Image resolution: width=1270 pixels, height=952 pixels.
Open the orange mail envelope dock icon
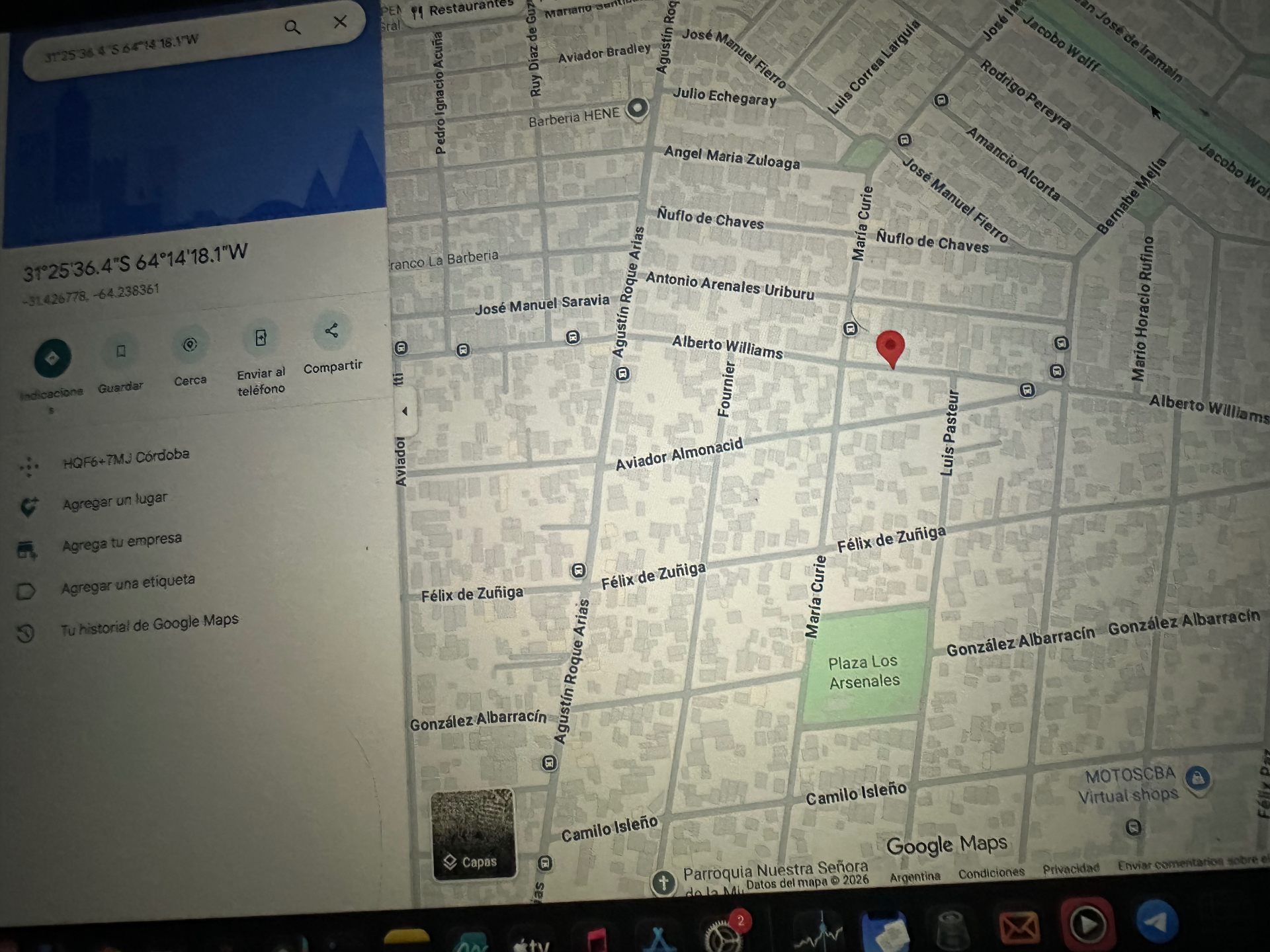point(1019,926)
